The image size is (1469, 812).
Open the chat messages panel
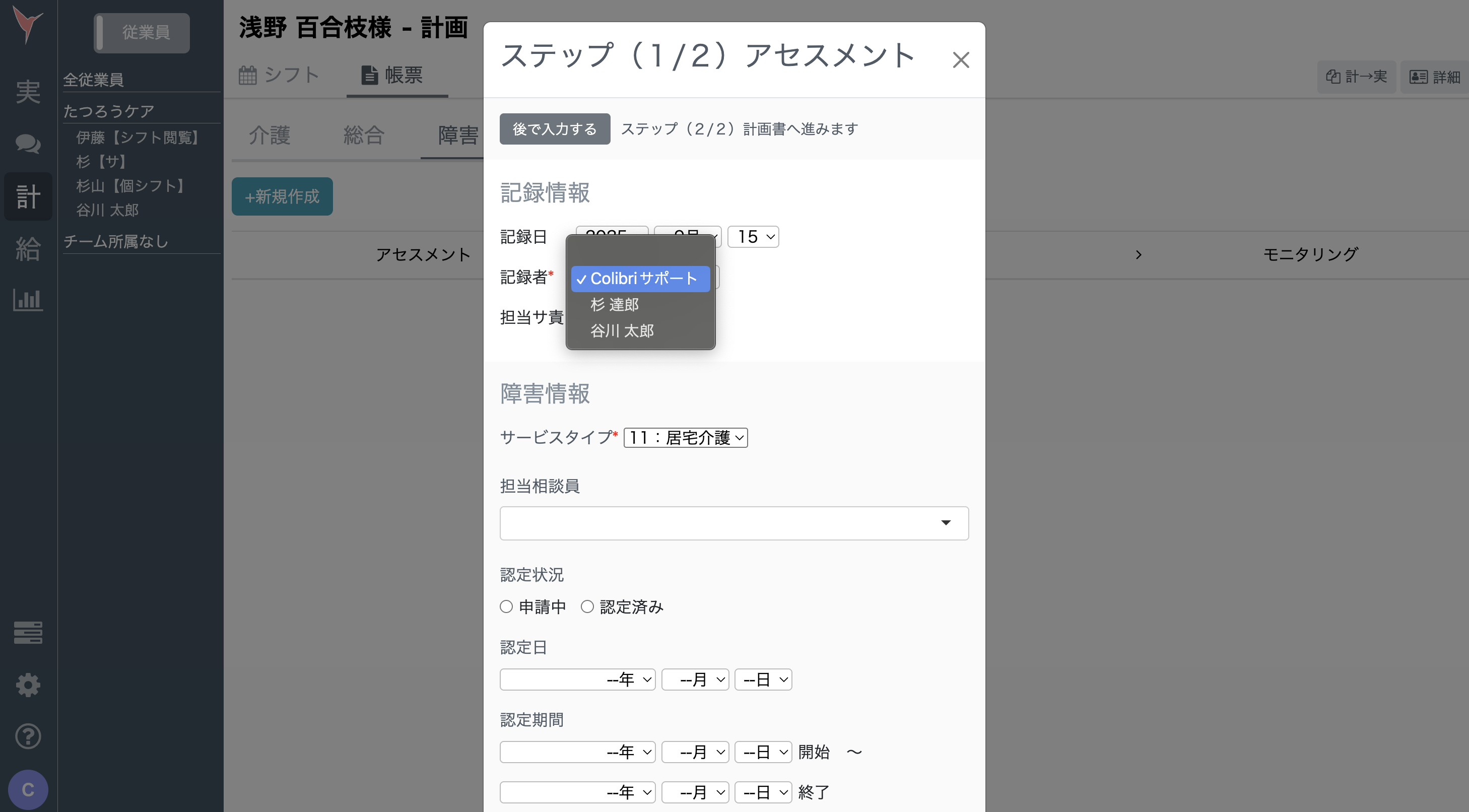click(x=27, y=144)
